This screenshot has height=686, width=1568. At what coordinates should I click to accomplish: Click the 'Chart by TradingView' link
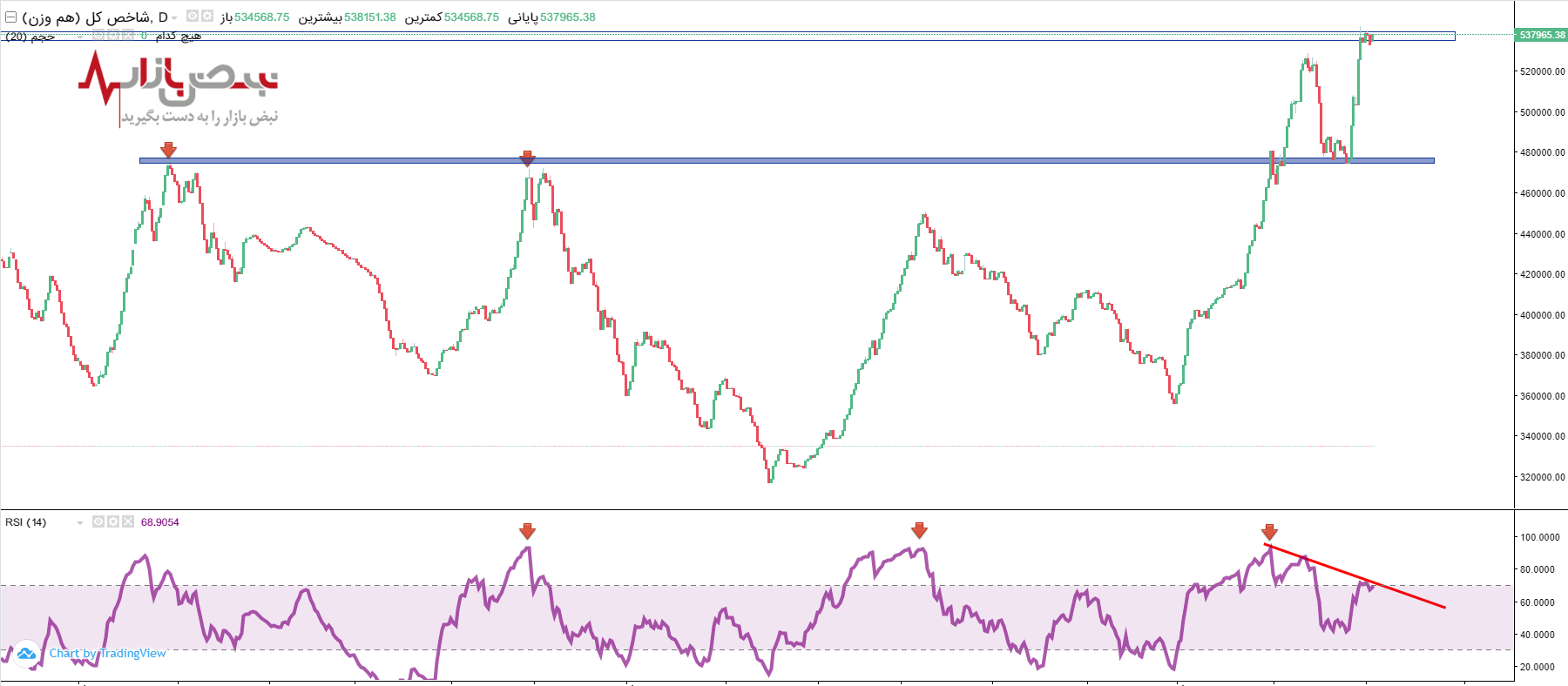pyautogui.click(x=107, y=653)
